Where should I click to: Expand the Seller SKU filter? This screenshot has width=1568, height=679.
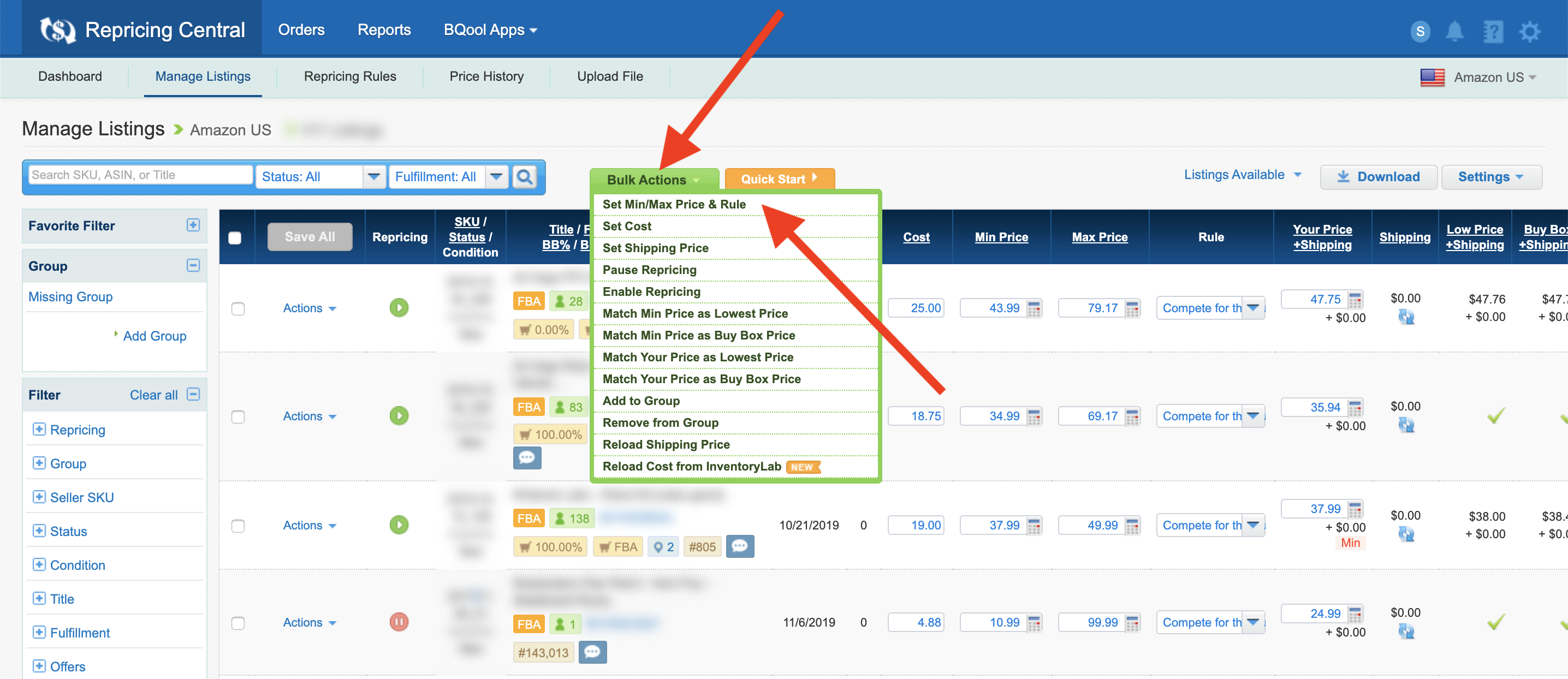pyautogui.click(x=39, y=497)
